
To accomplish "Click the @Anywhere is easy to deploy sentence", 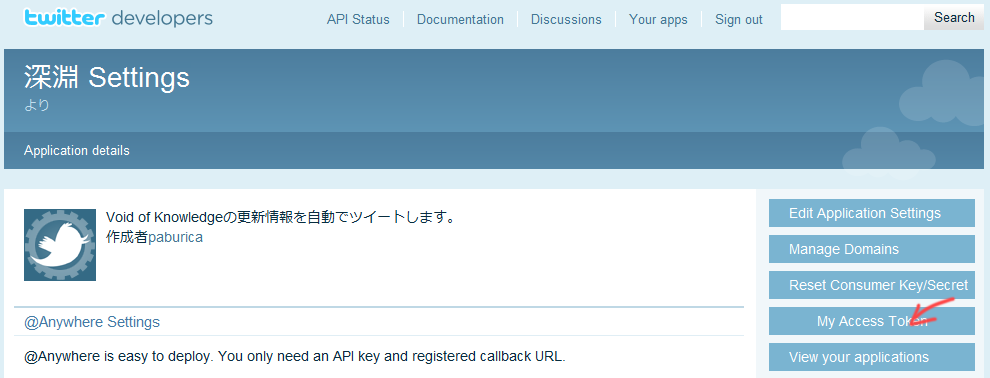I will (295, 357).
